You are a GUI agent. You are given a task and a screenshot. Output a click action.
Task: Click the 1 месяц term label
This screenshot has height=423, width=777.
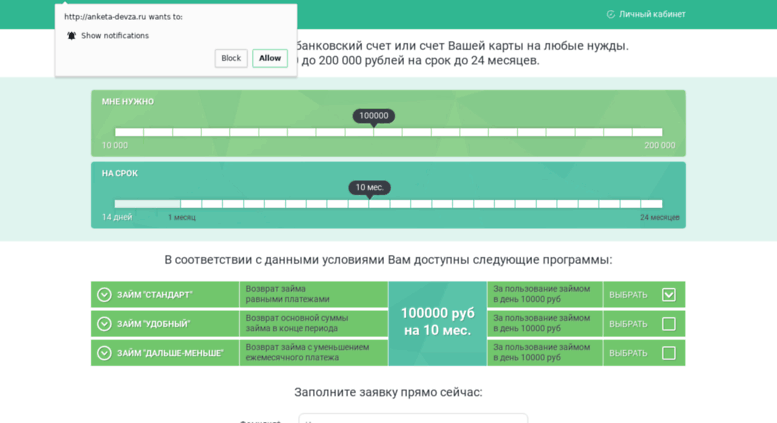[x=181, y=217]
